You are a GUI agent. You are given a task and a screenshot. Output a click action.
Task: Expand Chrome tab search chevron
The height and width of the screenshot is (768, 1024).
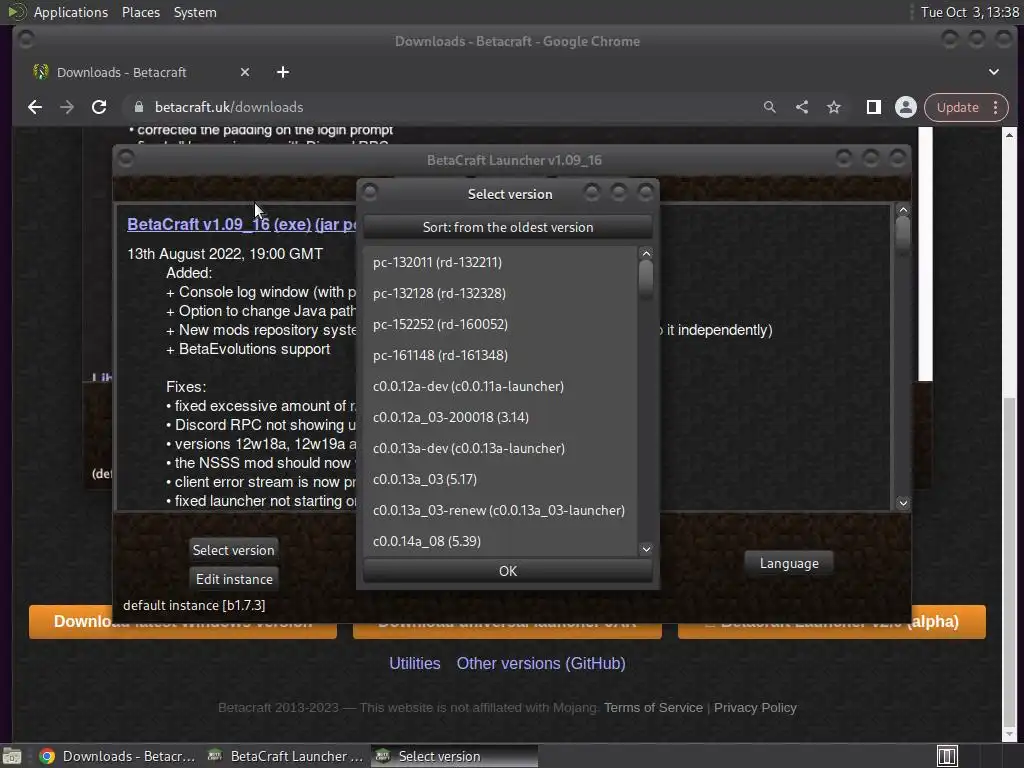tap(994, 72)
